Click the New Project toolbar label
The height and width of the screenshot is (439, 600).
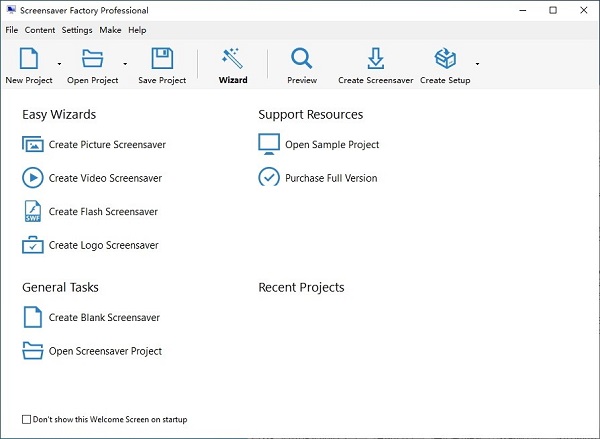pyautogui.click(x=29, y=80)
